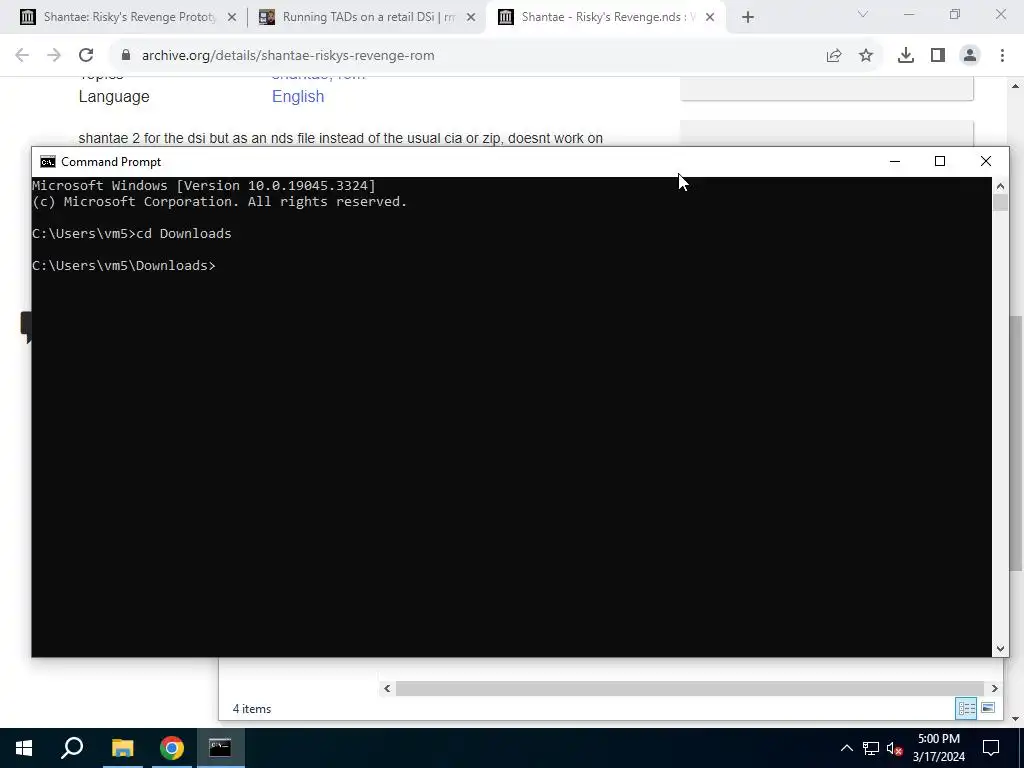The height and width of the screenshot is (768, 1024).
Task: Close the Command Prompt window
Action: (986, 161)
